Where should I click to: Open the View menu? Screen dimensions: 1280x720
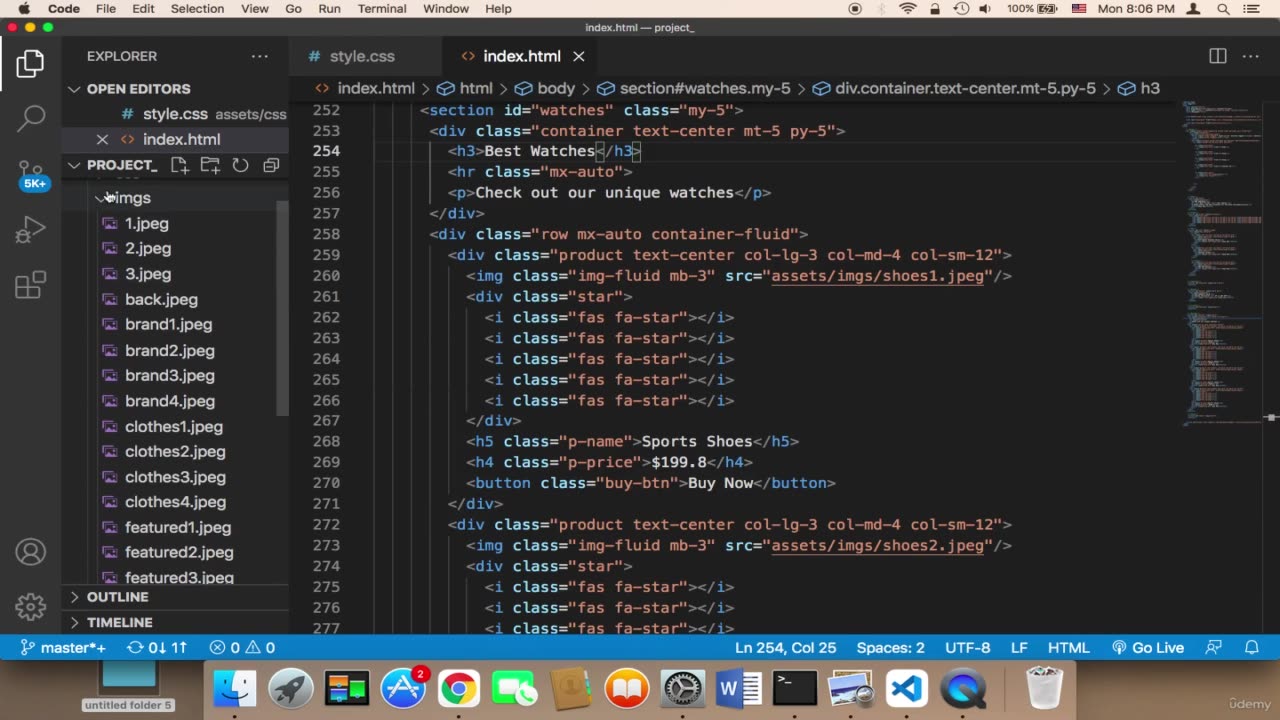(255, 9)
